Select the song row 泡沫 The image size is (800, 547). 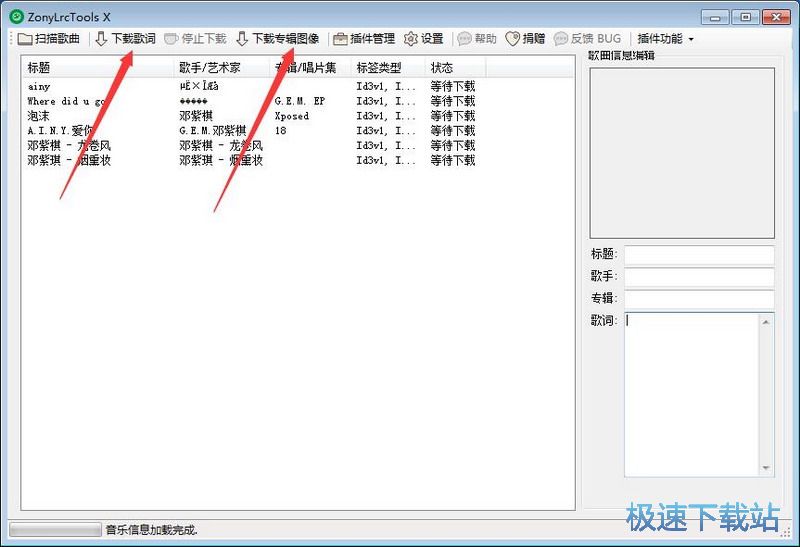[x=45, y=116]
